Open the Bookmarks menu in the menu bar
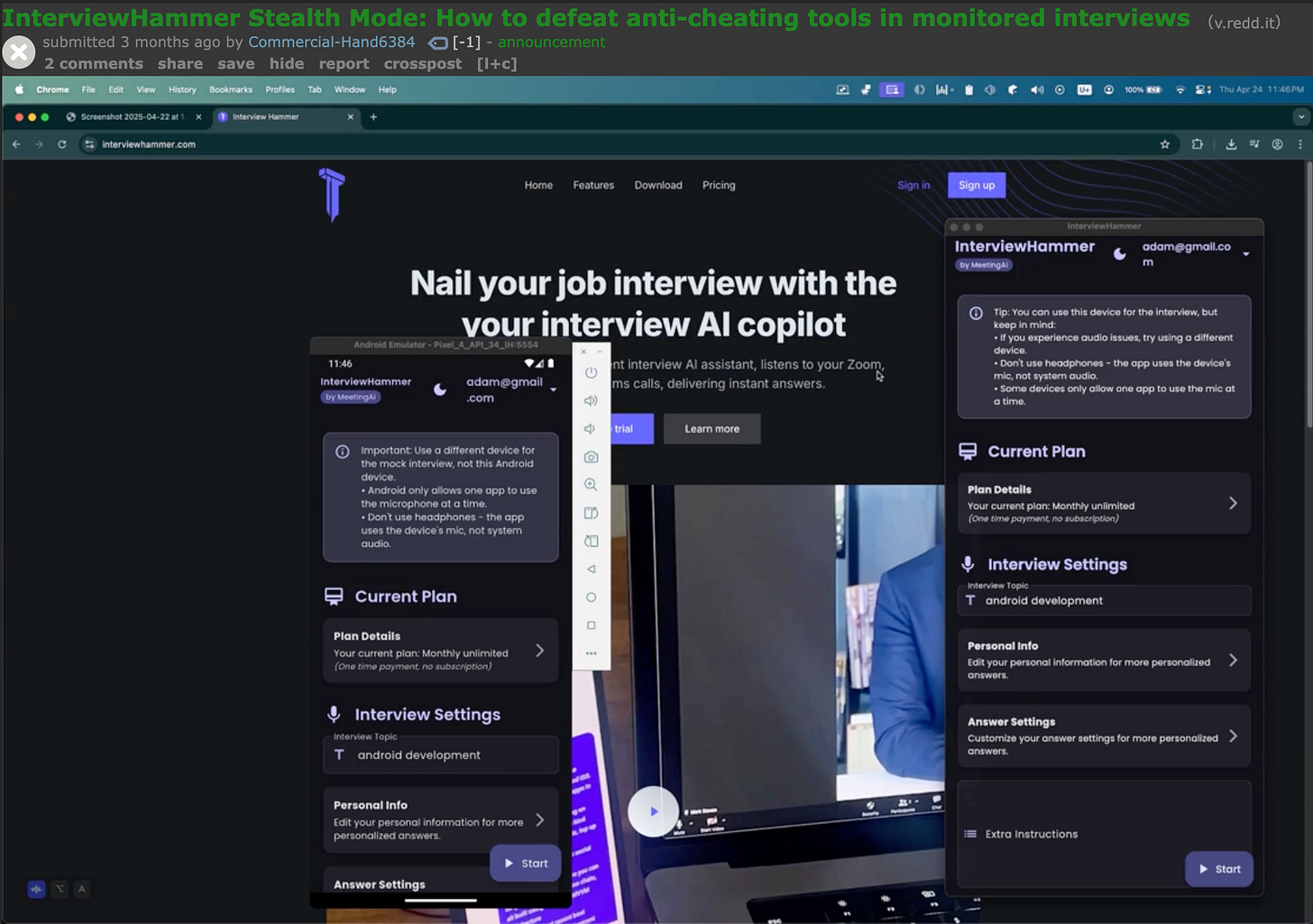 tap(231, 89)
